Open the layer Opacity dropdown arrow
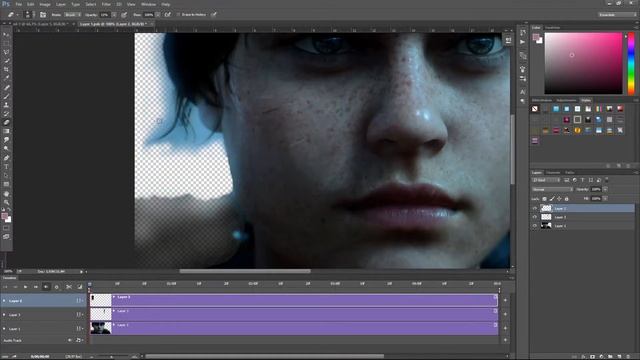The width and height of the screenshot is (640, 360). [x=605, y=189]
